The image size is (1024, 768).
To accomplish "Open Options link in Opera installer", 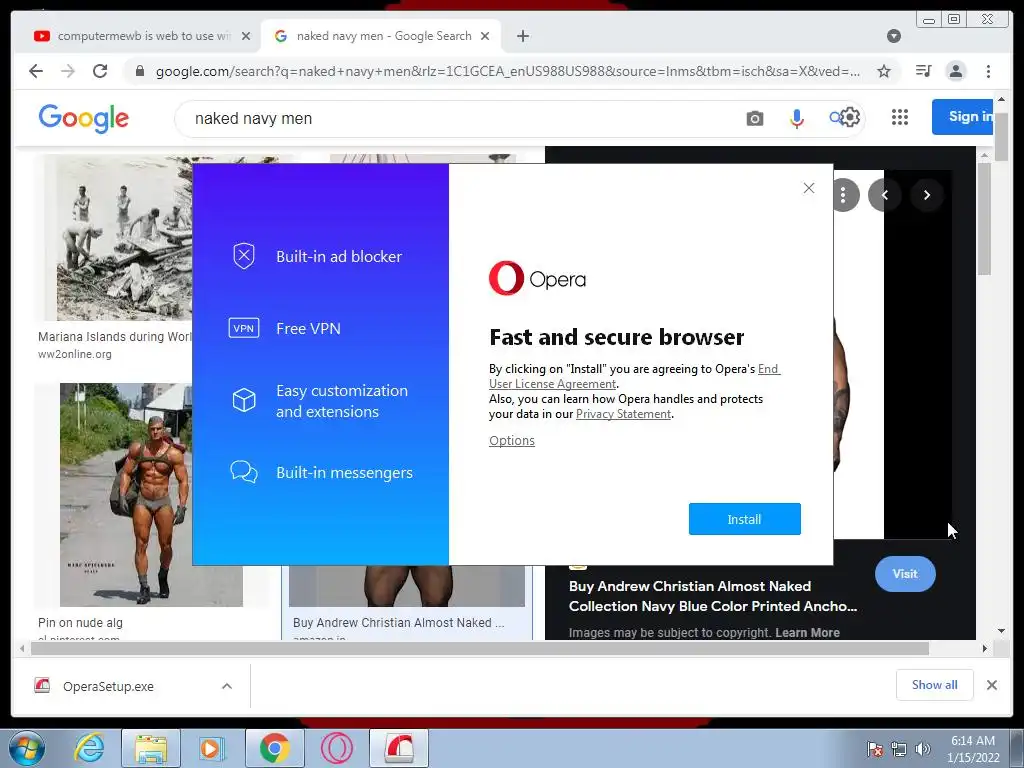I will (x=512, y=440).
